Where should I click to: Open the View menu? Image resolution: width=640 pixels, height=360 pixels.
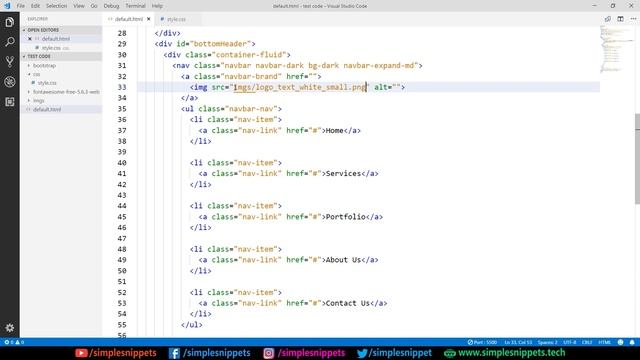[x=79, y=6]
